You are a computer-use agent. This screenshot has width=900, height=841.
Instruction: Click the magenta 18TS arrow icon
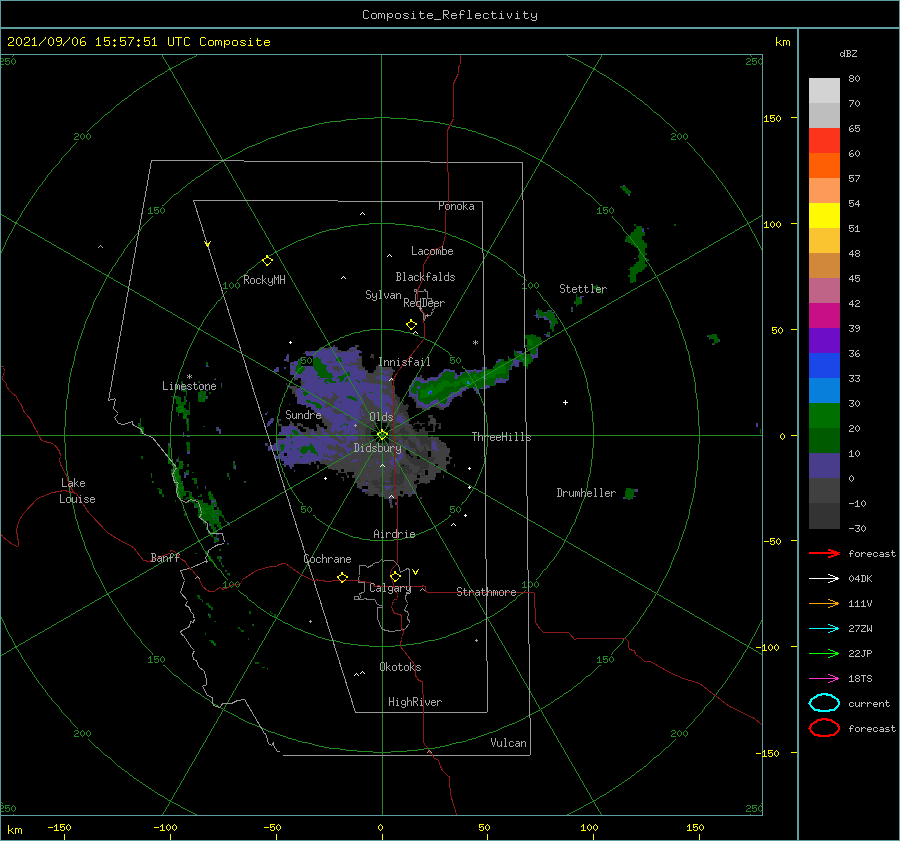coord(824,679)
